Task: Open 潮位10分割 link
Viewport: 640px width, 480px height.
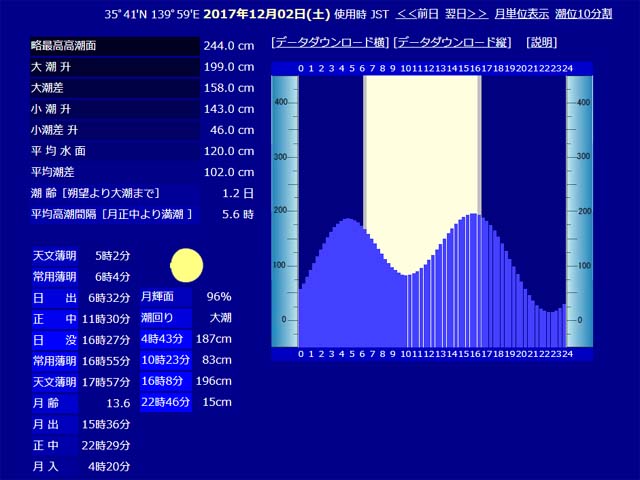Action: [584, 14]
